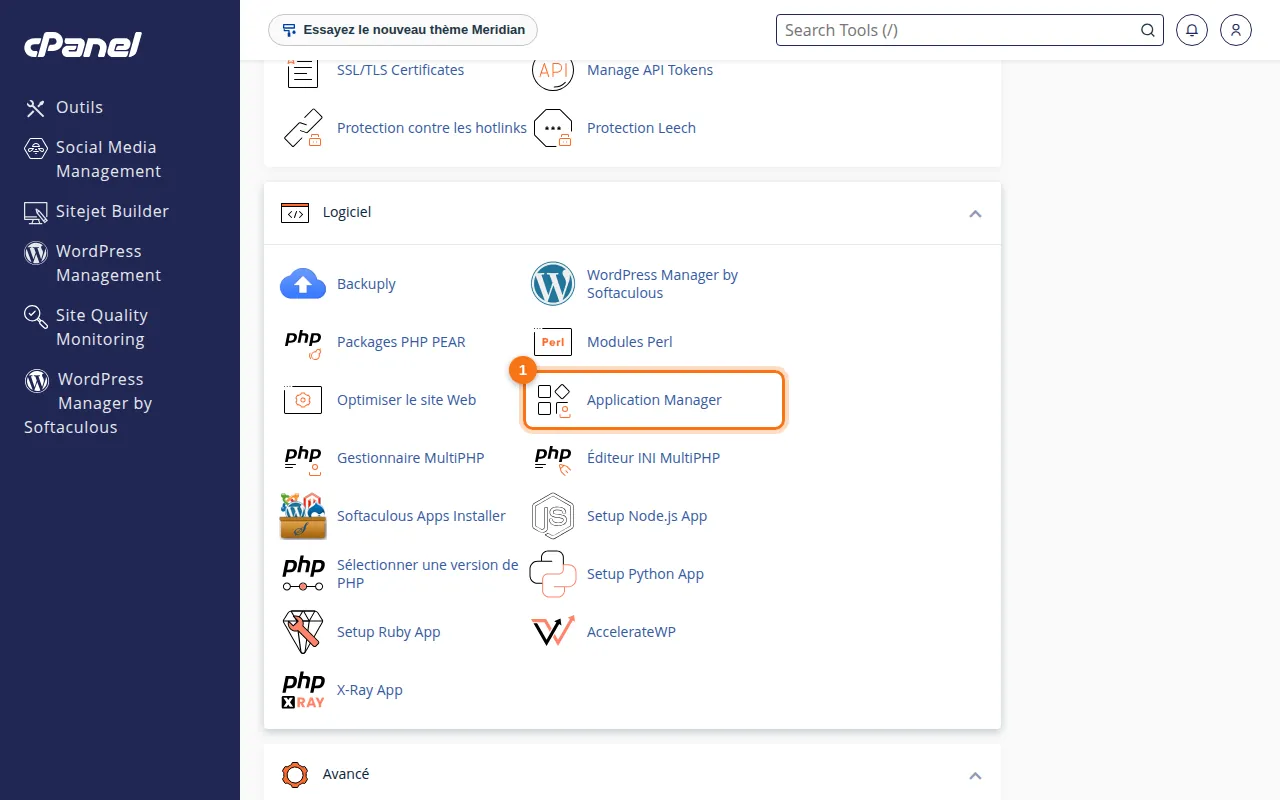The height and width of the screenshot is (800, 1280).
Task: Click the Gestionnaire MultiPHP icon
Action: 303,458
